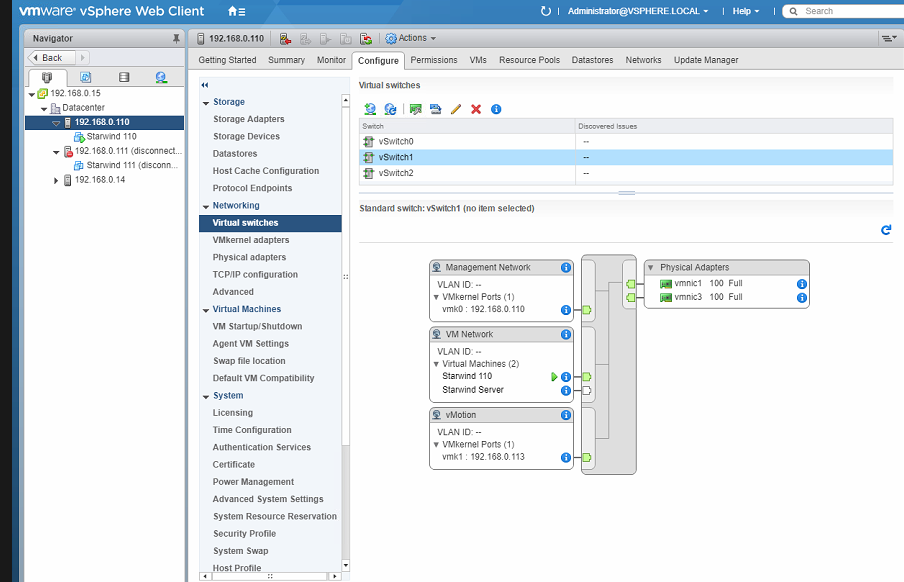904x582 pixels.
Task: Collapse the Configure side menu with double arrow
Action: coord(205,85)
